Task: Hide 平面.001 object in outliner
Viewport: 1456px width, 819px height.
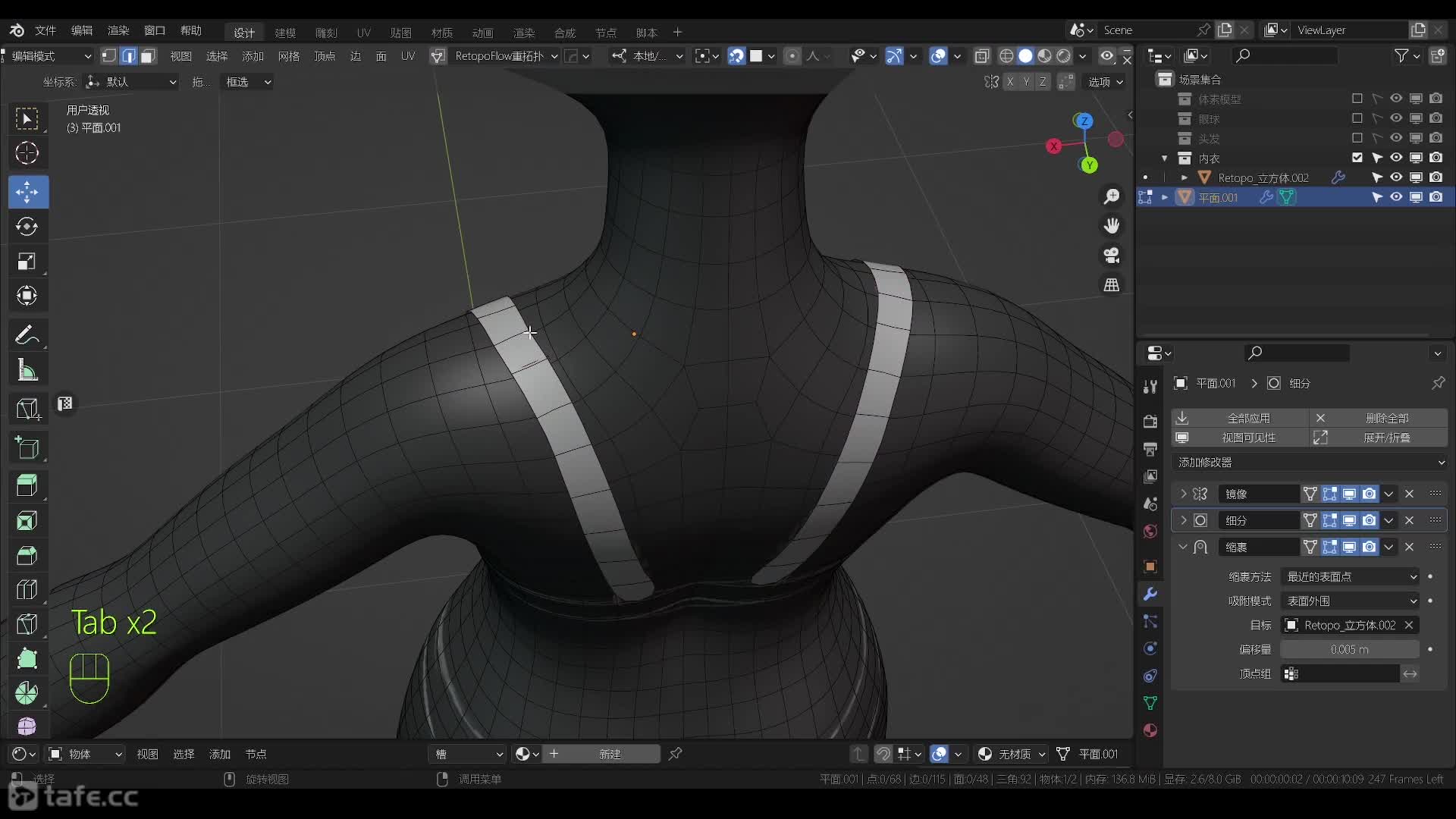Action: tap(1396, 197)
